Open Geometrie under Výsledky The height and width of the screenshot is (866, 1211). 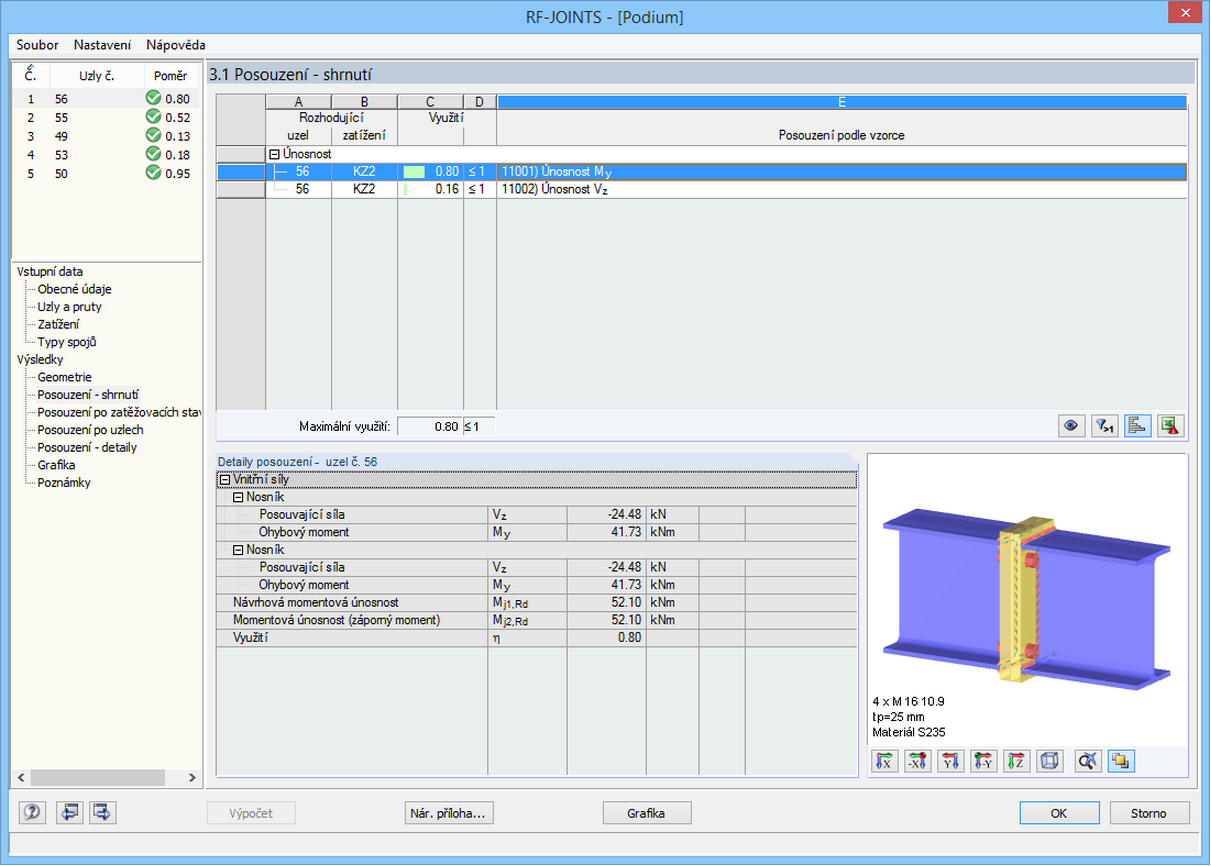(x=64, y=377)
